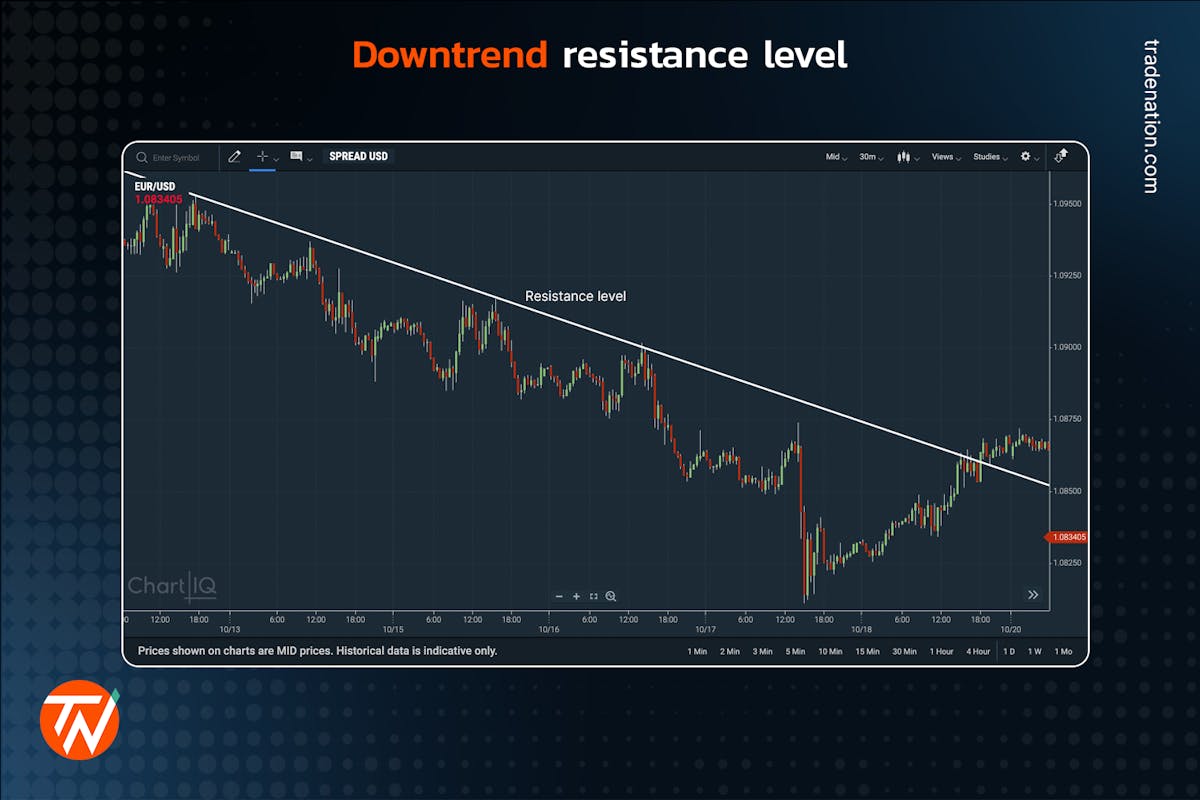Screen dimensions: 1200x800
Task: Open the comments annotation tool
Action: click(296, 156)
